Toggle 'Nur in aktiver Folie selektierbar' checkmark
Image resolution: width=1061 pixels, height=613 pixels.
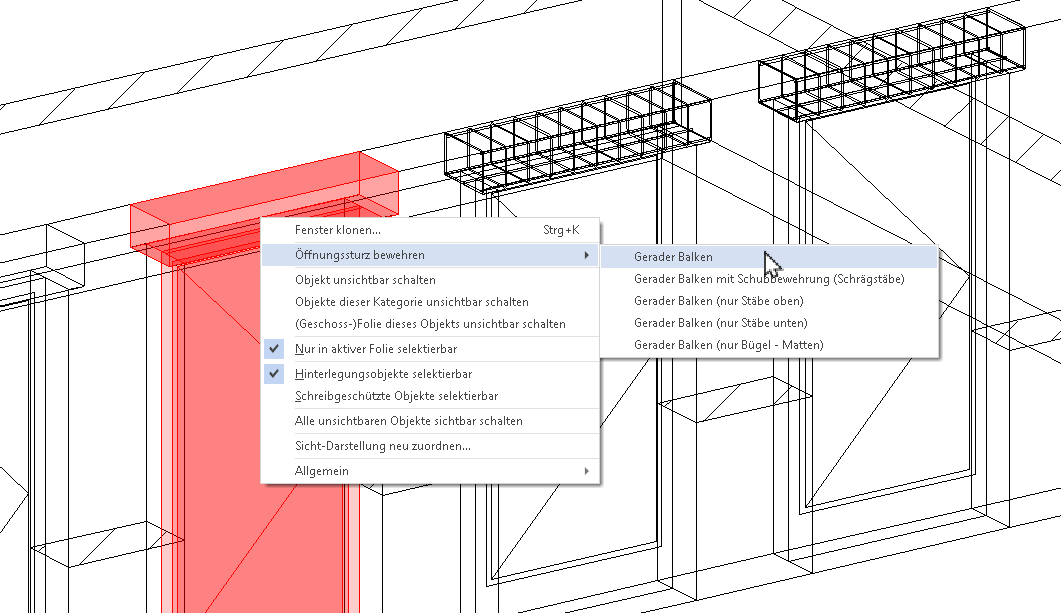[x=274, y=349]
